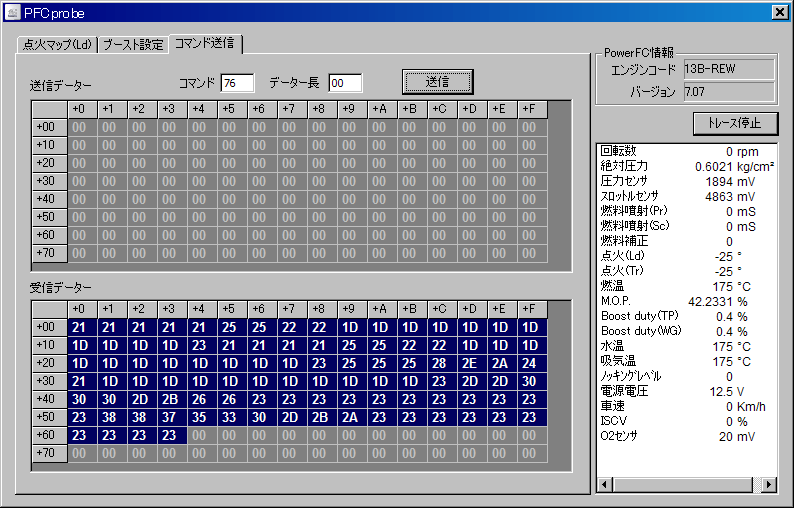Open the ブースト設定 tab
Viewport: 794px width, 508px height.
[x=132, y=45]
